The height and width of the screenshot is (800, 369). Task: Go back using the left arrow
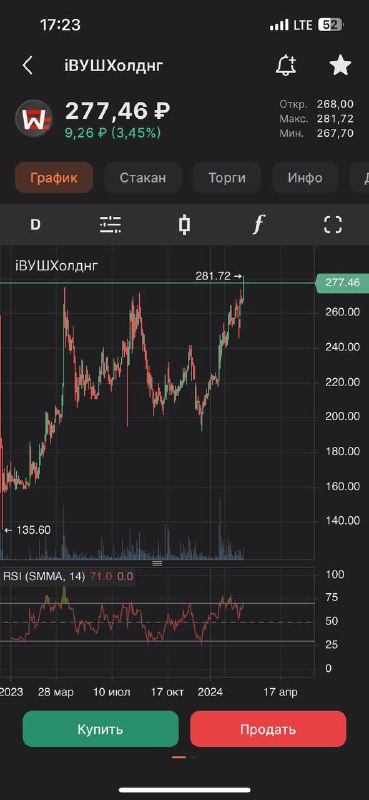28,65
